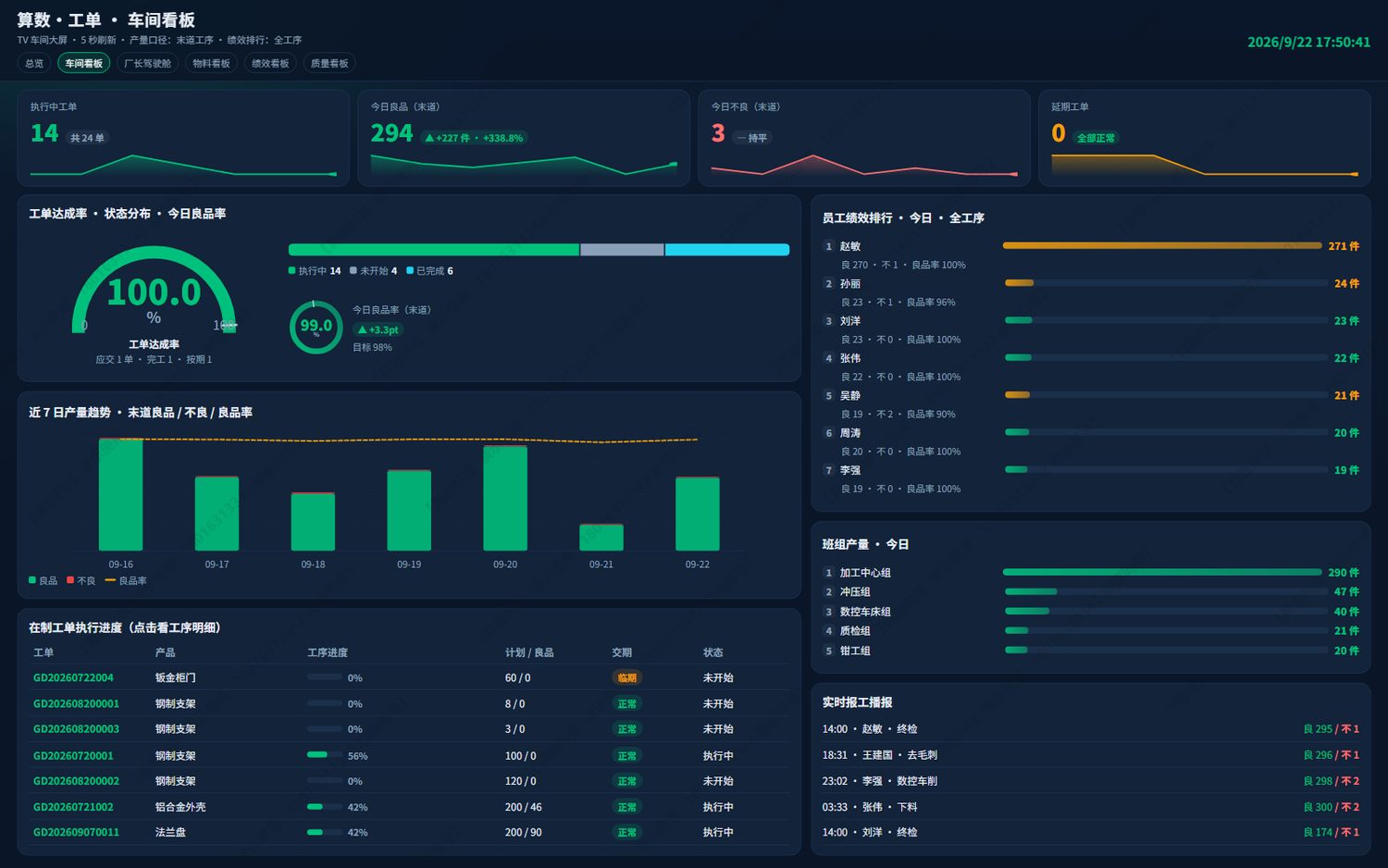Switch to the 总览 tab
This screenshot has width=1388, height=868.
point(34,63)
